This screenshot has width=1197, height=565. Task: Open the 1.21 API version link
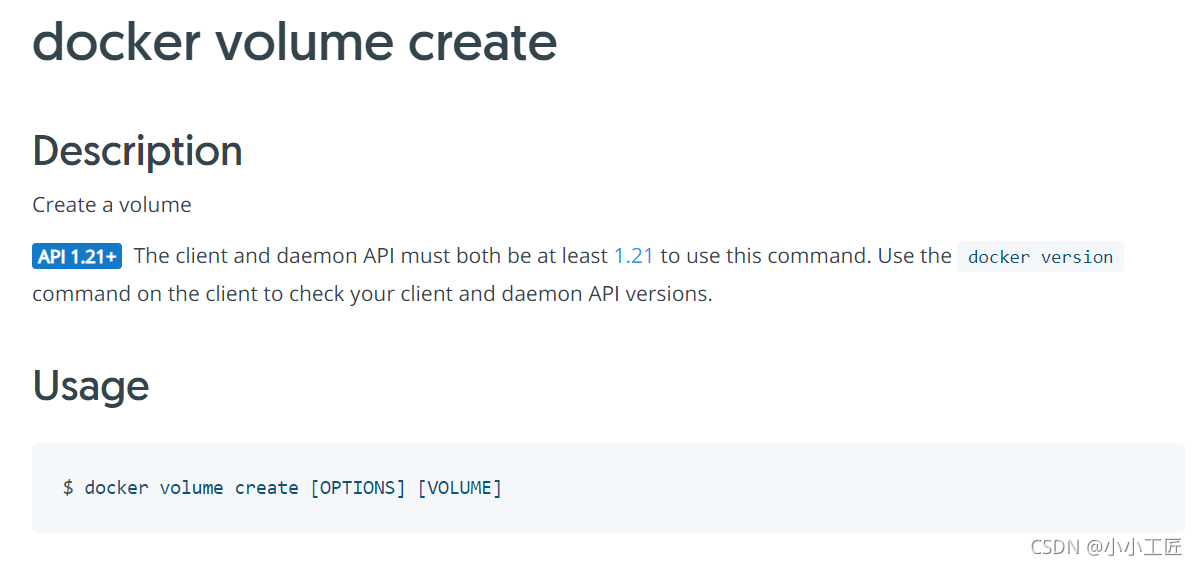(633, 256)
